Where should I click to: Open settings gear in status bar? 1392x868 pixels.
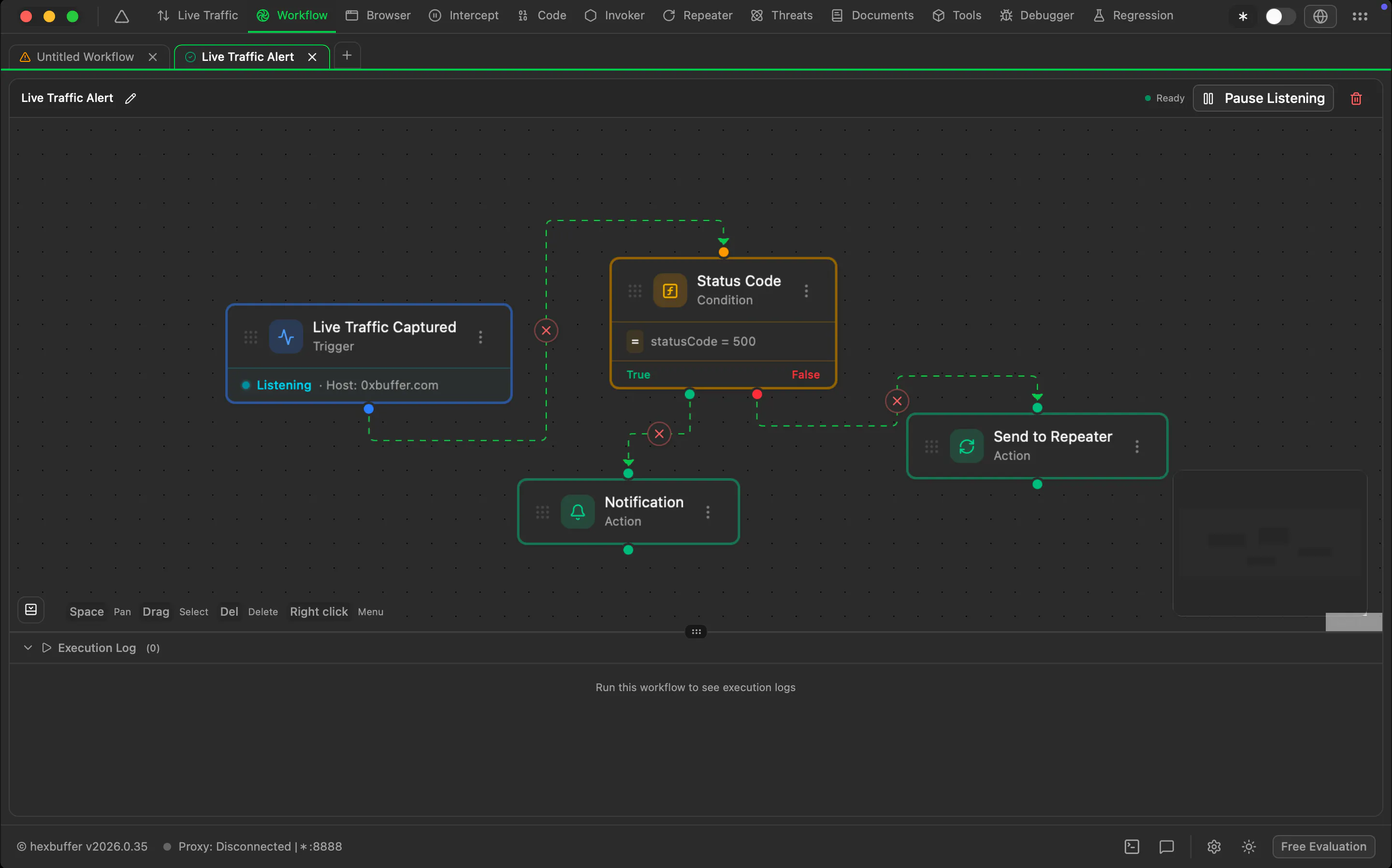click(x=1214, y=847)
